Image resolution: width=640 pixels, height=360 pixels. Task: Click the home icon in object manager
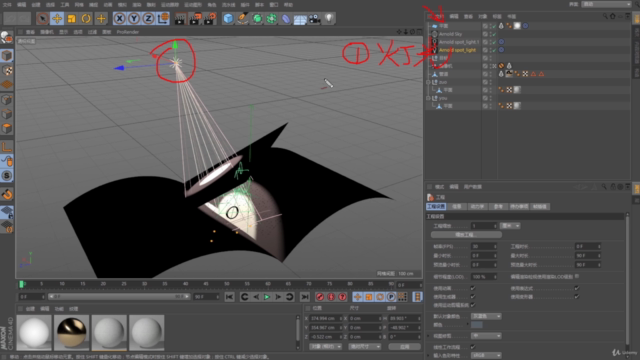(613, 16)
